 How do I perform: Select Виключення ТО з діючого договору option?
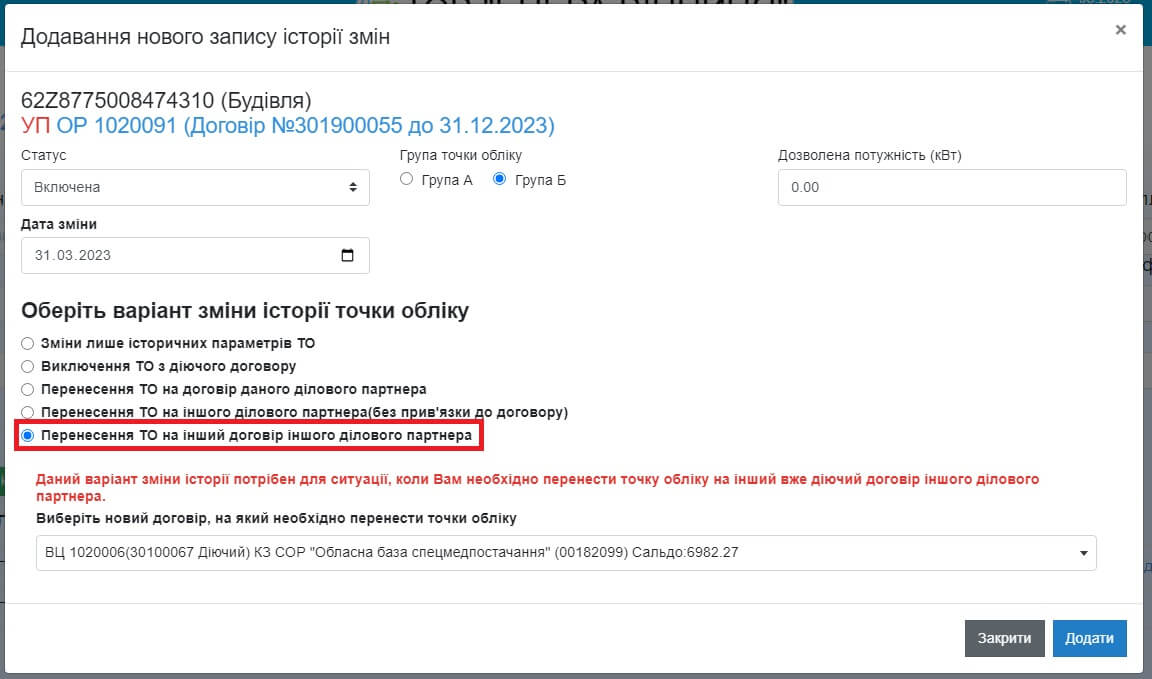coord(28,366)
